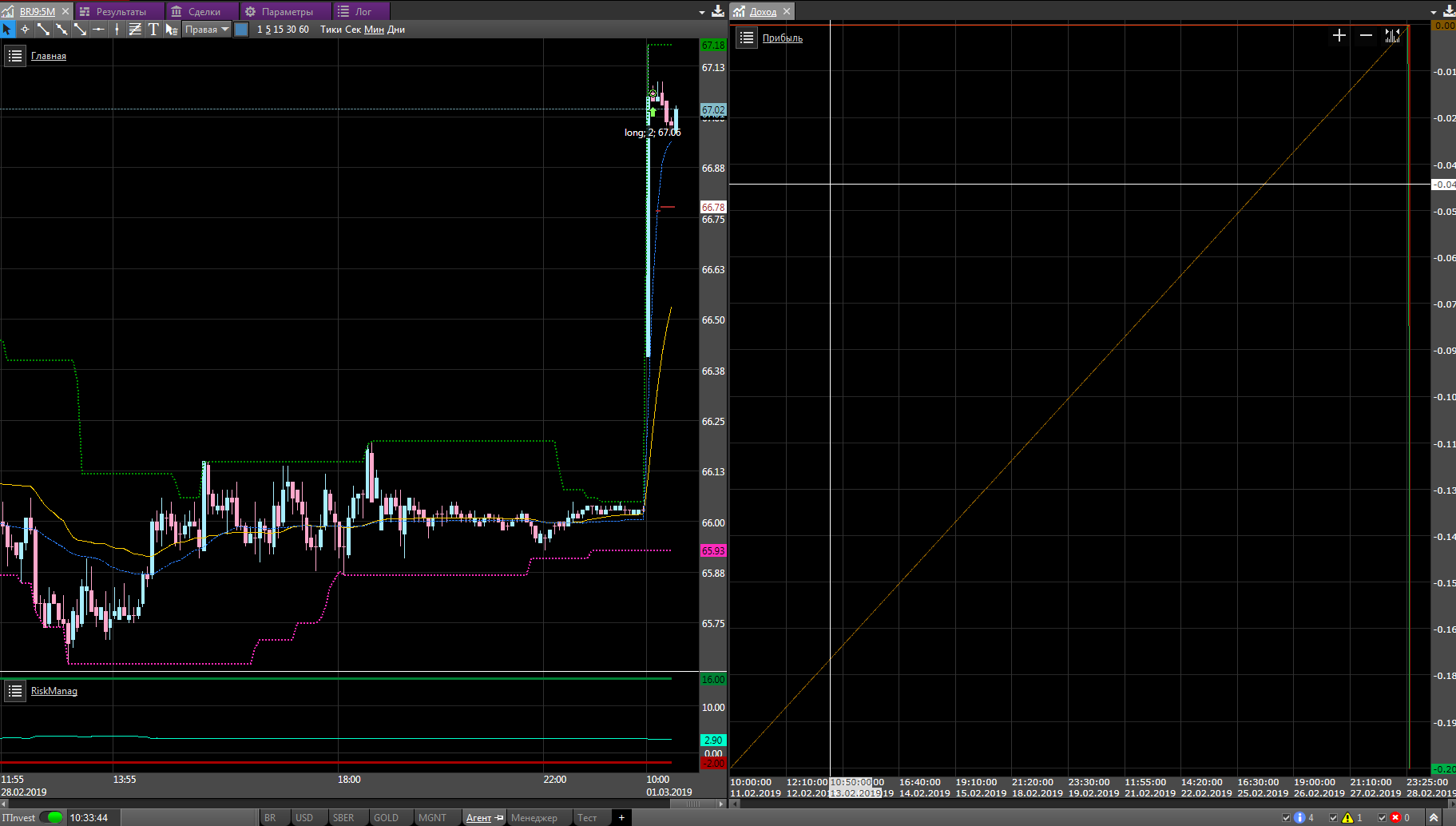Switch to the BRJ9:5M chart tab
The image size is (1456, 826).
tap(38, 11)
